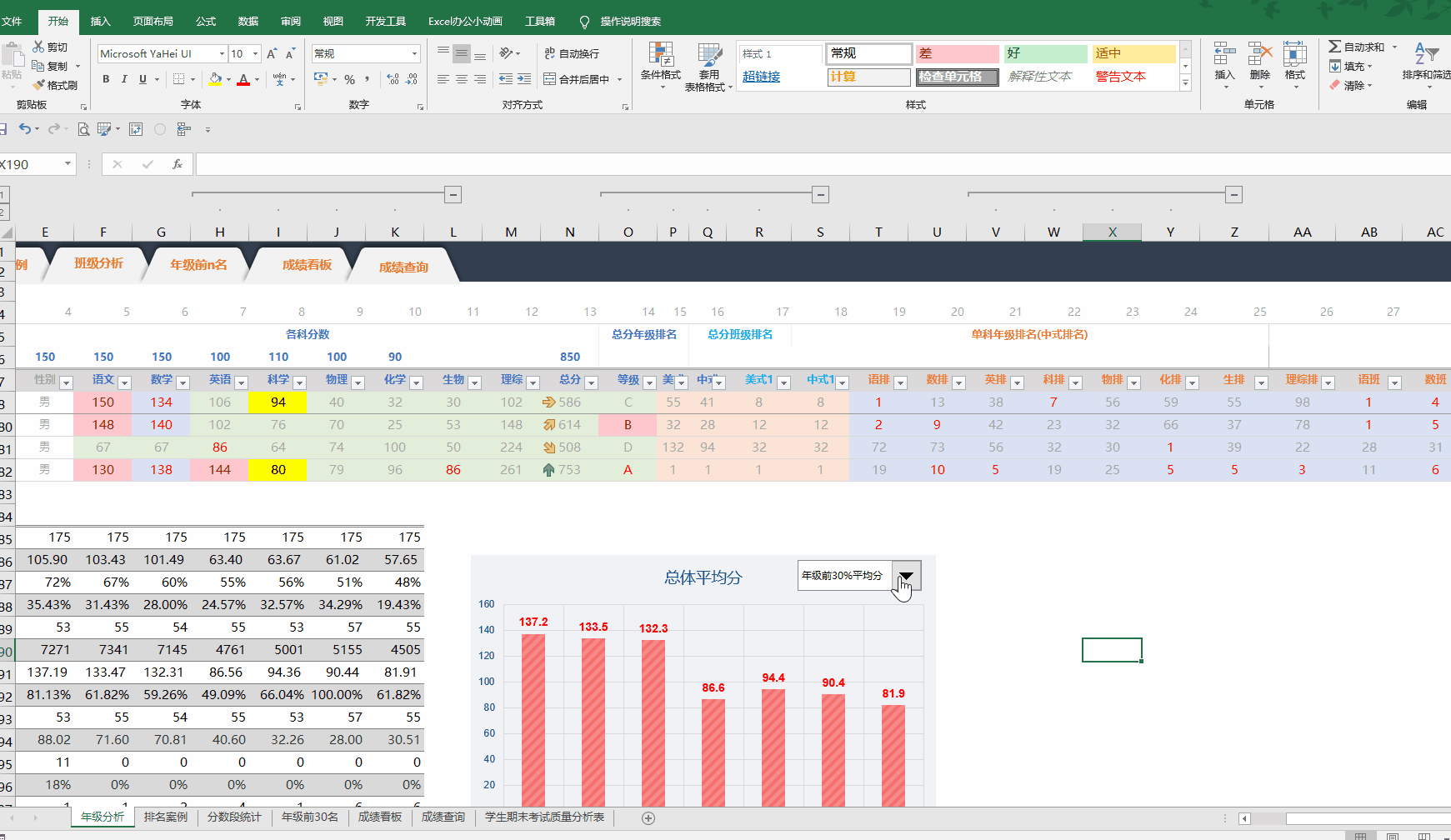This screenshot has height=840, width=1451.
Task: Apply bold formatting button
Action: pyautogui.click(x=106, y=79)
